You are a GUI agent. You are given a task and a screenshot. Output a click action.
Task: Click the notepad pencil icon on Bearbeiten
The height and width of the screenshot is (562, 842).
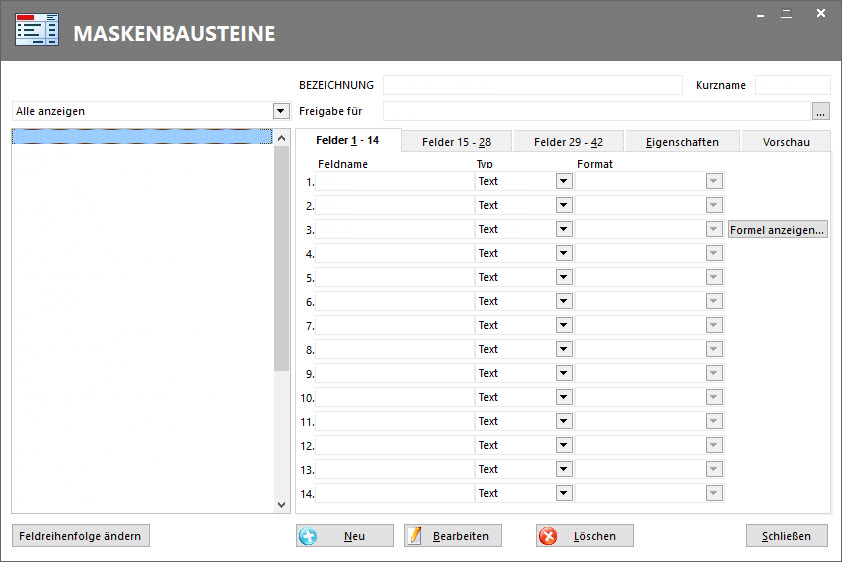pyautogui.click(x=415, y=536)
